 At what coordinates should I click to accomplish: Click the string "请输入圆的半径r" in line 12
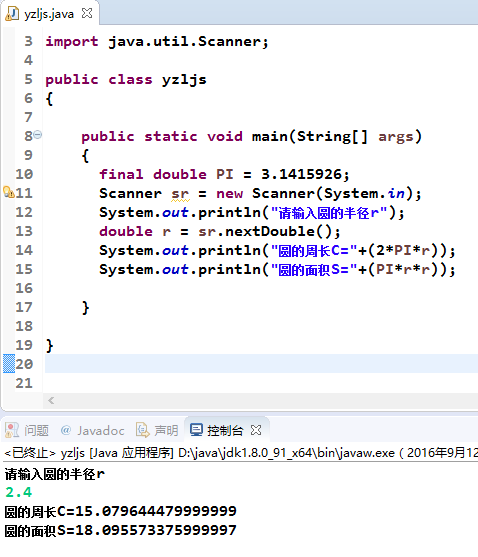[x=329, y=213]
